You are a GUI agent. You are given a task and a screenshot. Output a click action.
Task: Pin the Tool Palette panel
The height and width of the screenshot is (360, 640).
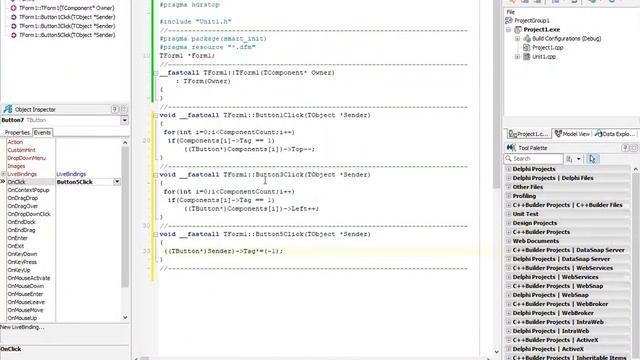[625, 148]
